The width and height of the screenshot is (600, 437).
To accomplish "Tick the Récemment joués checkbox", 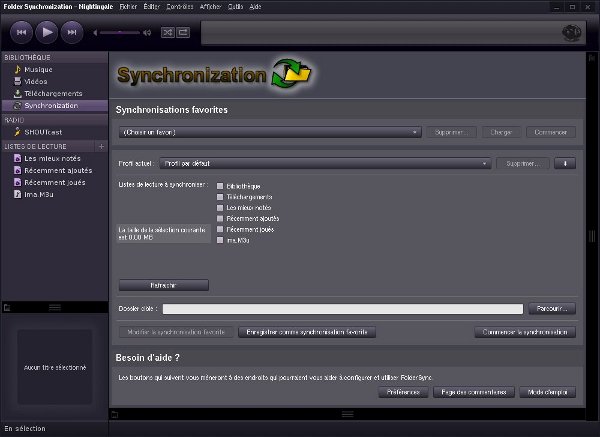I will coord(220,229).
